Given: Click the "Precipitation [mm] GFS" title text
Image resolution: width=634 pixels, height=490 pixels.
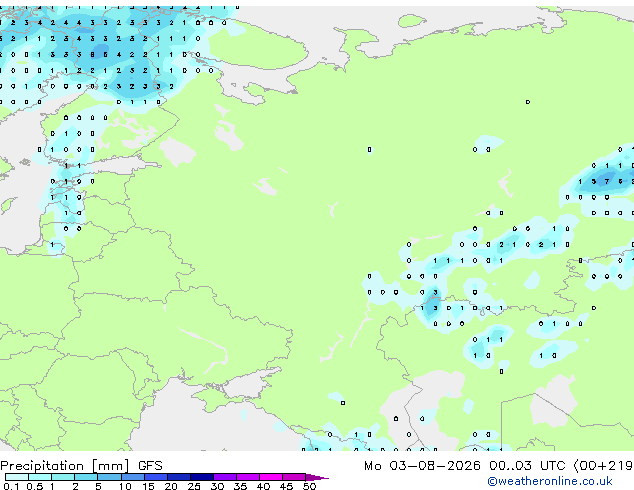Looking at the screenshot, I should pos(81,466).
